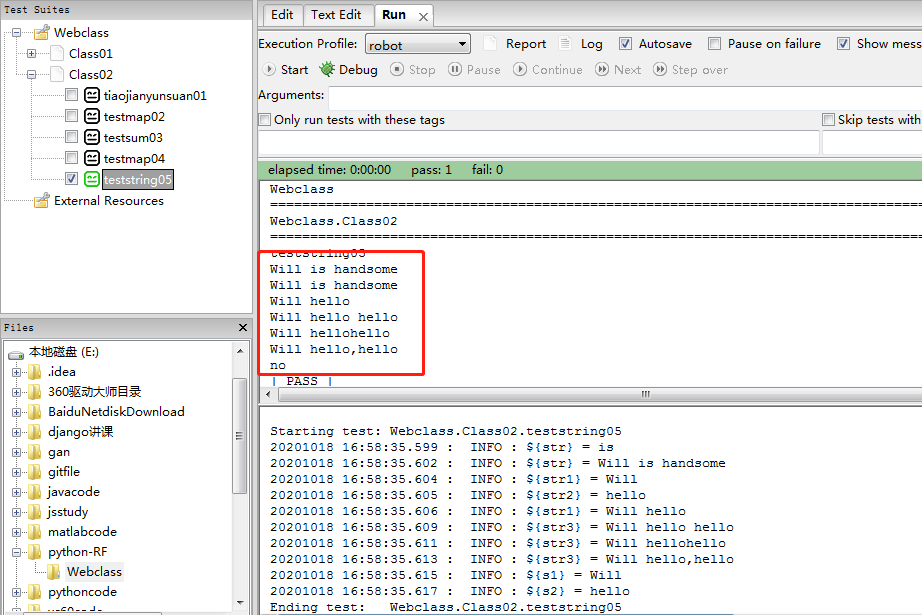The width and height of the screenshot is (922, 615).
Task: Switch to the Edit tab
Action: point(282,15)
